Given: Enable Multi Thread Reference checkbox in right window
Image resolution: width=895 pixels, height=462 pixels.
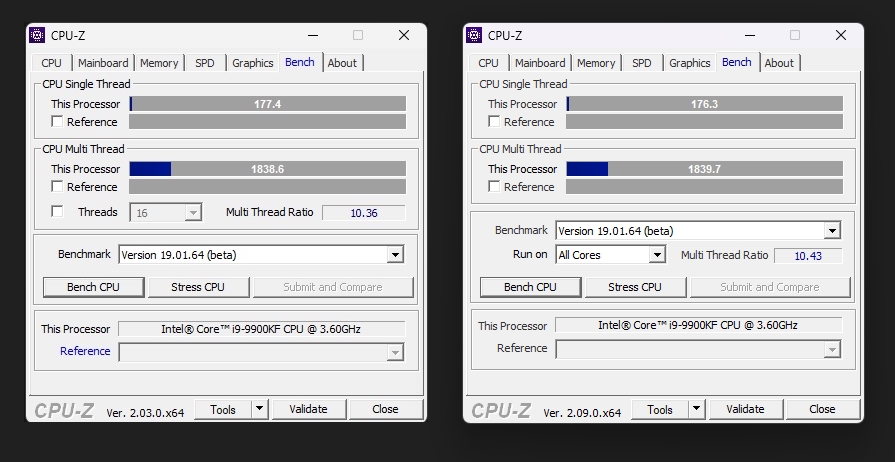Looking at the screenshot, I should tap(494, 187).
